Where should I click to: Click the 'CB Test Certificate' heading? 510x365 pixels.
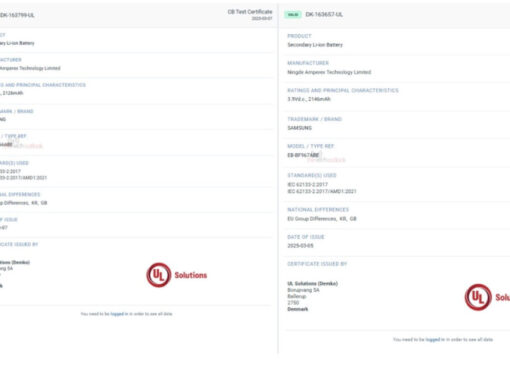point(250,12)
